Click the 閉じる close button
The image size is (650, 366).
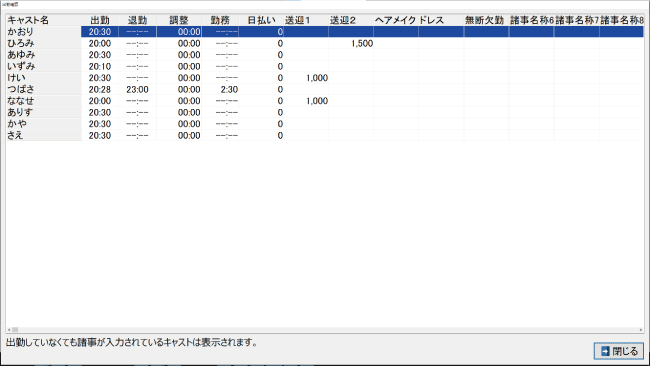(x=618, y=351)
